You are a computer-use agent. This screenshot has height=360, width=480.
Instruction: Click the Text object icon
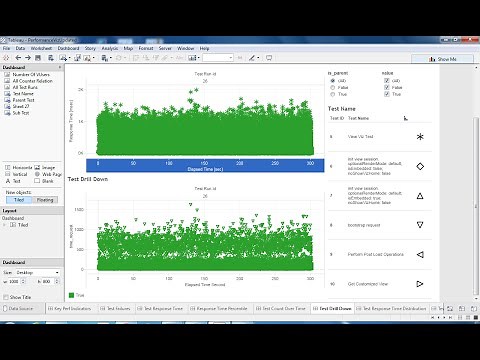click(x=8, y=181)
